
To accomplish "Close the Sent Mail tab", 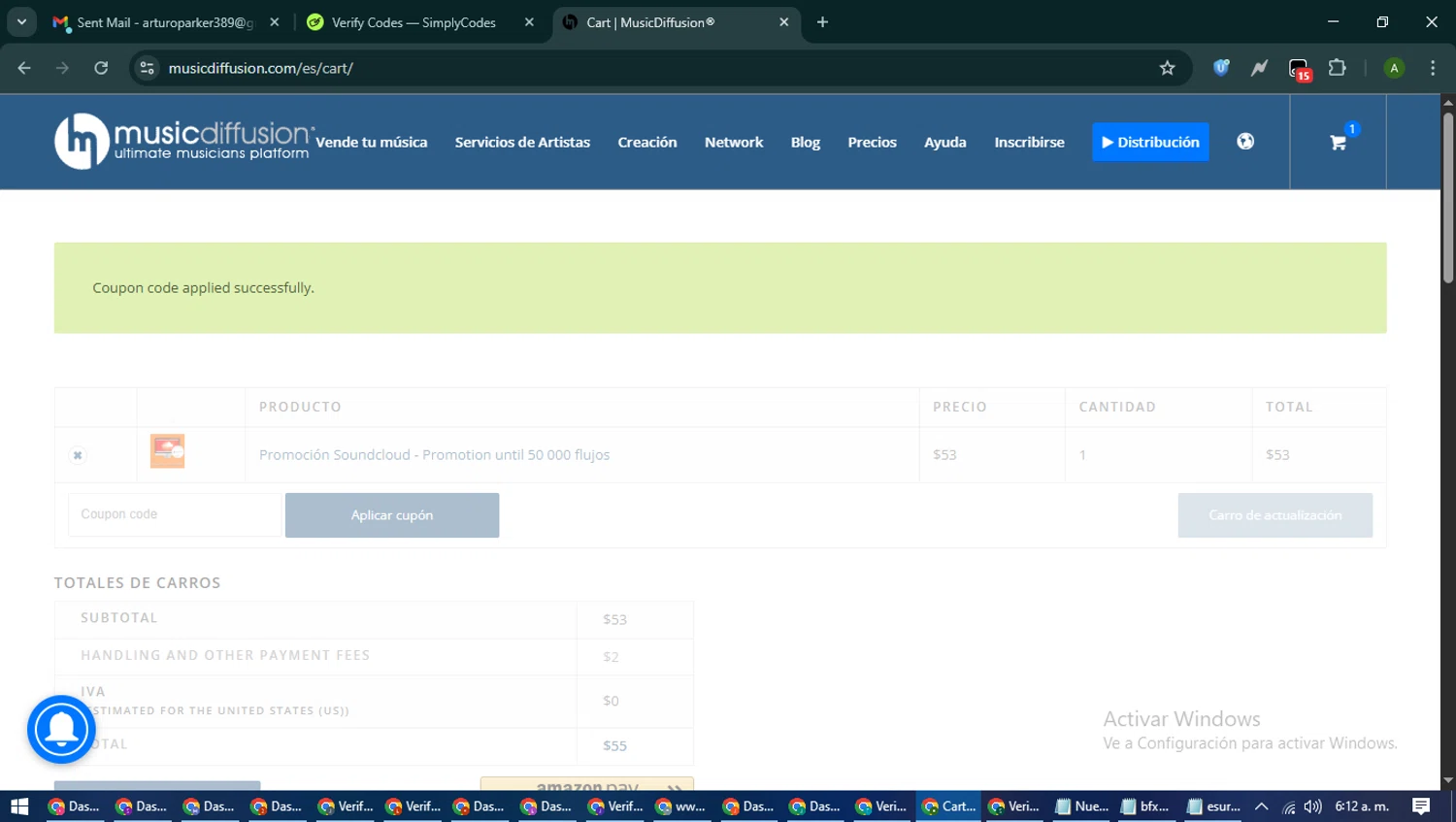I will (x=275, y=22).
